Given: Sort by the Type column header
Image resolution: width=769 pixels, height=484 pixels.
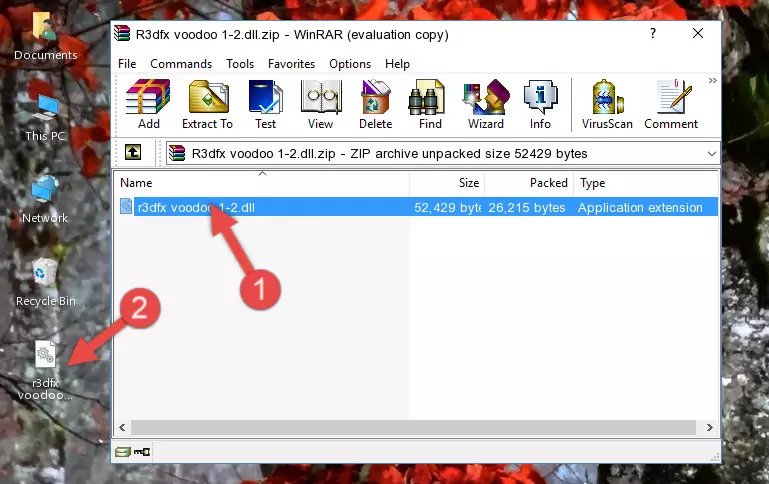Looking at the screenshot, I should [x=646, y=183].
